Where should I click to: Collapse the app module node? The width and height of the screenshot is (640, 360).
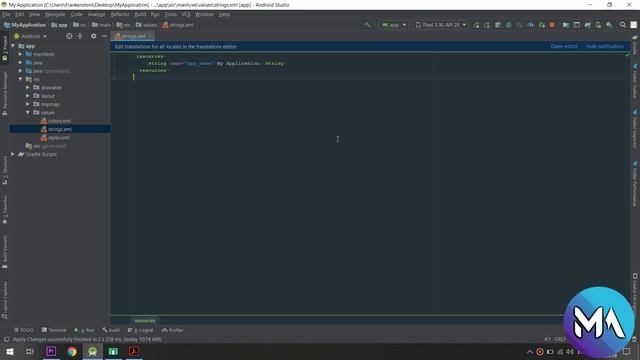tap(13, 46)
